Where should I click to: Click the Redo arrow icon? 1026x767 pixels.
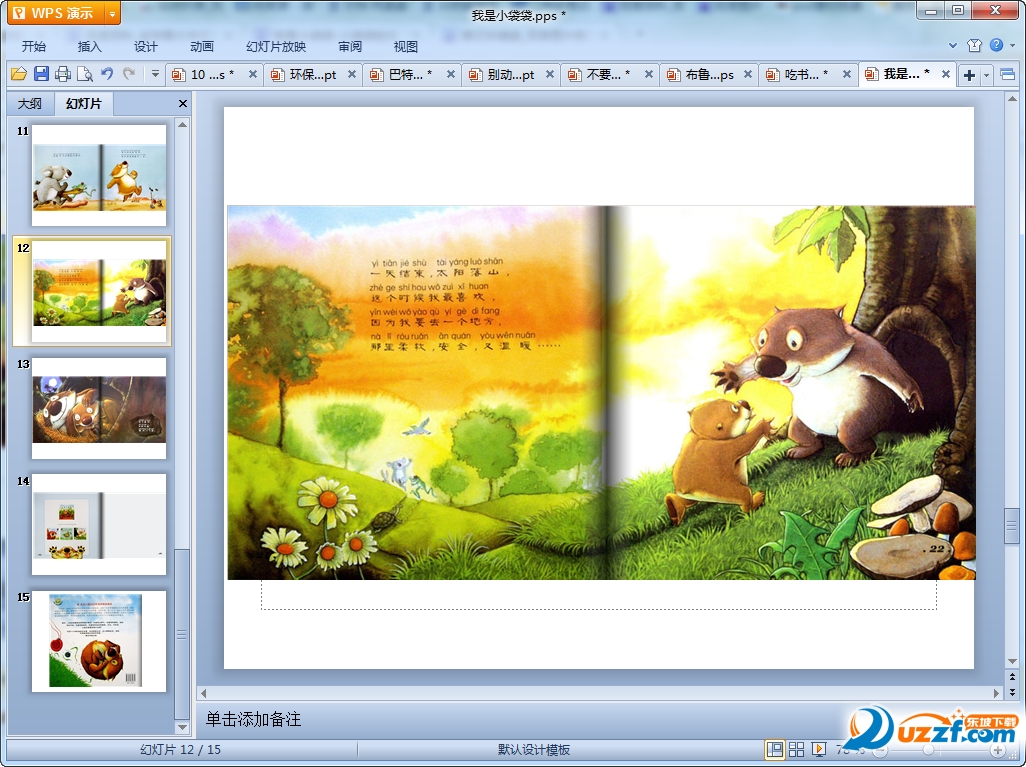pos(130,74)
